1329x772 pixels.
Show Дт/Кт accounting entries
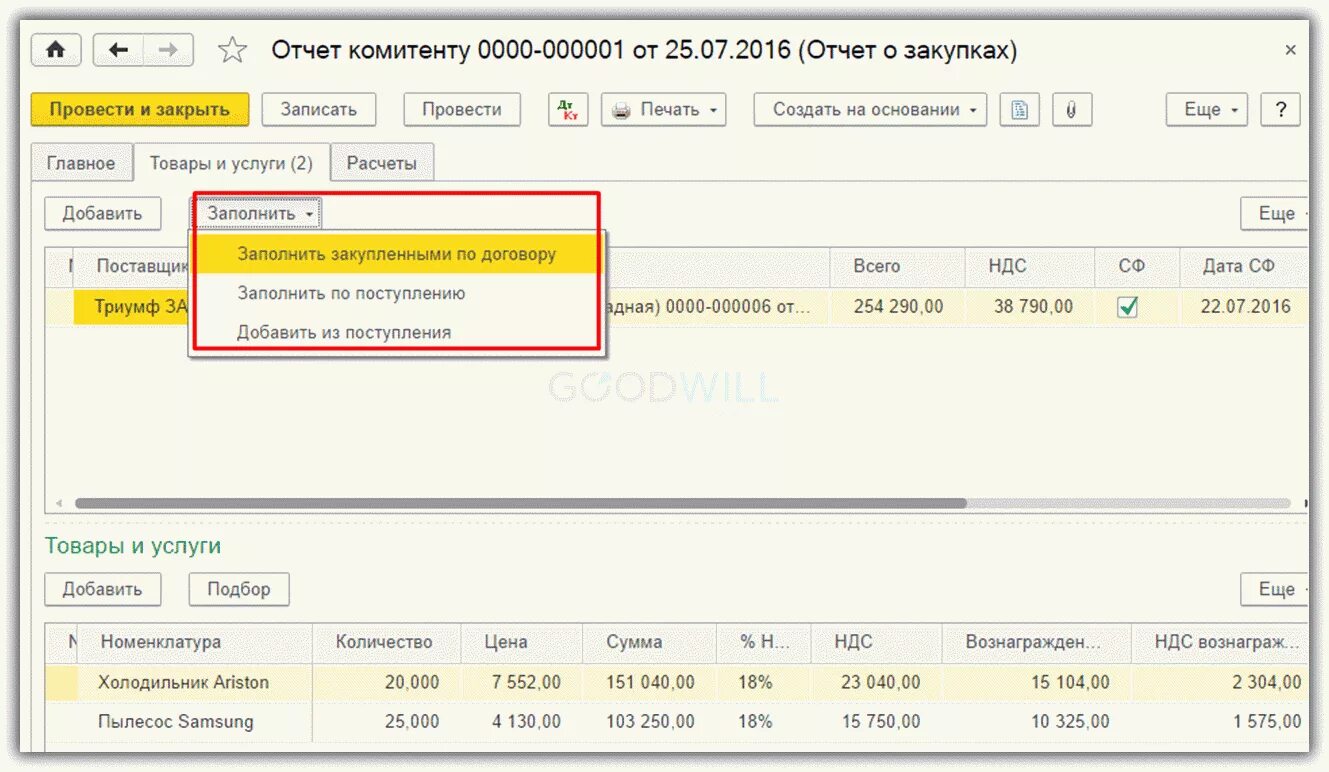click(x=569, y=110)
